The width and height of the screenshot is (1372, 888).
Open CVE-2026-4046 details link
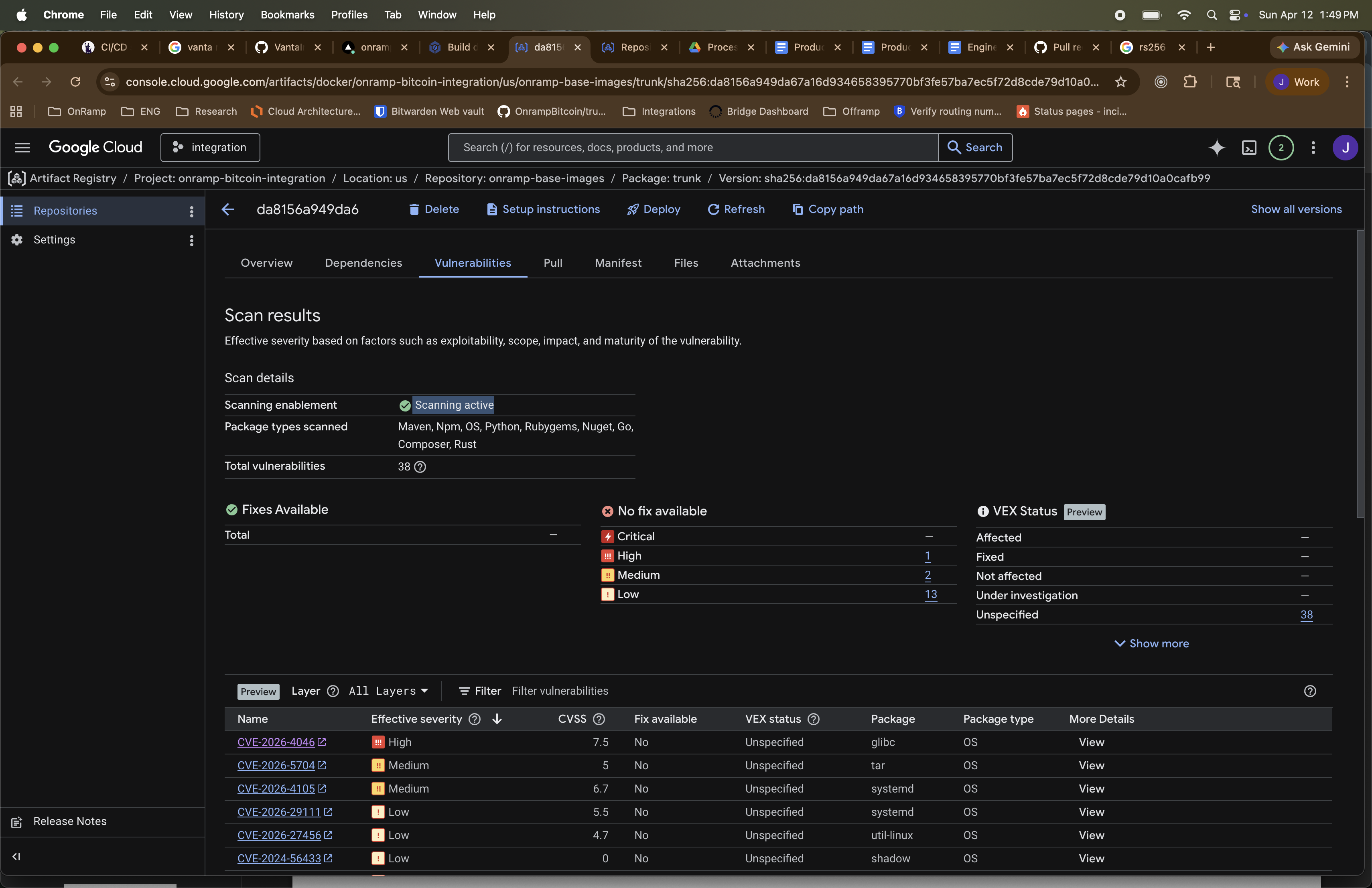(x=277, y=742)
